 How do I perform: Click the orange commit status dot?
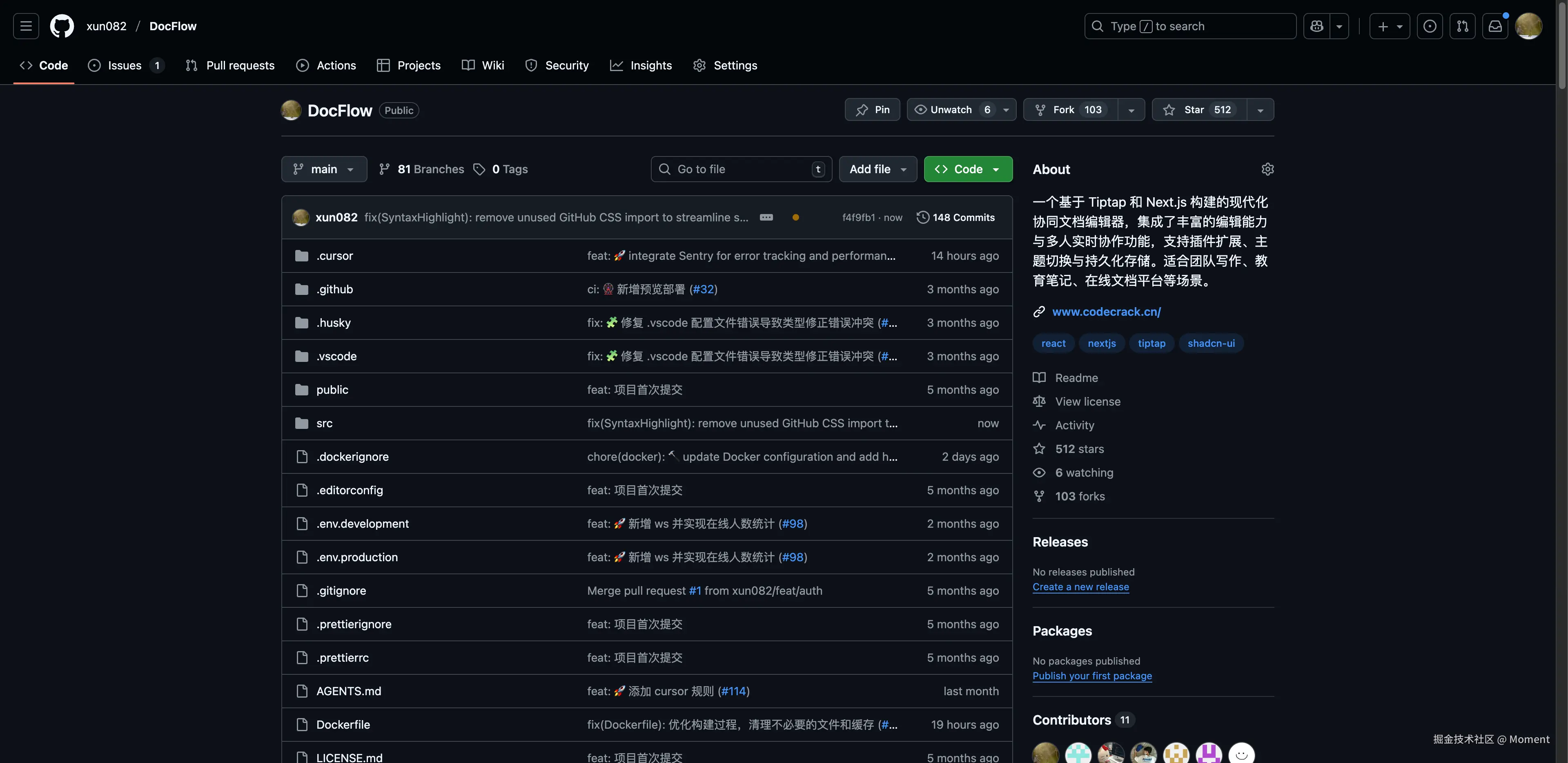click(795, 217)
